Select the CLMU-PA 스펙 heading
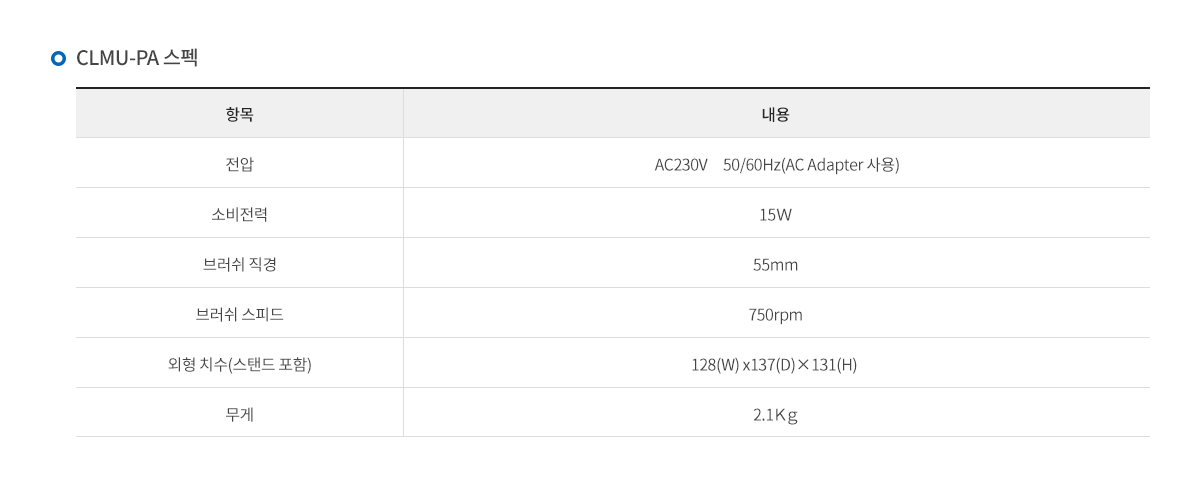 pos(137,58)
